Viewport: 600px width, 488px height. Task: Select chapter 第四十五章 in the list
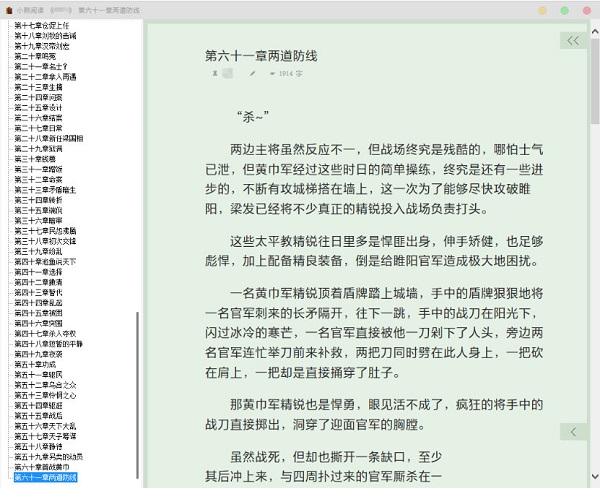pyautogui.click(x=38, y=313)
